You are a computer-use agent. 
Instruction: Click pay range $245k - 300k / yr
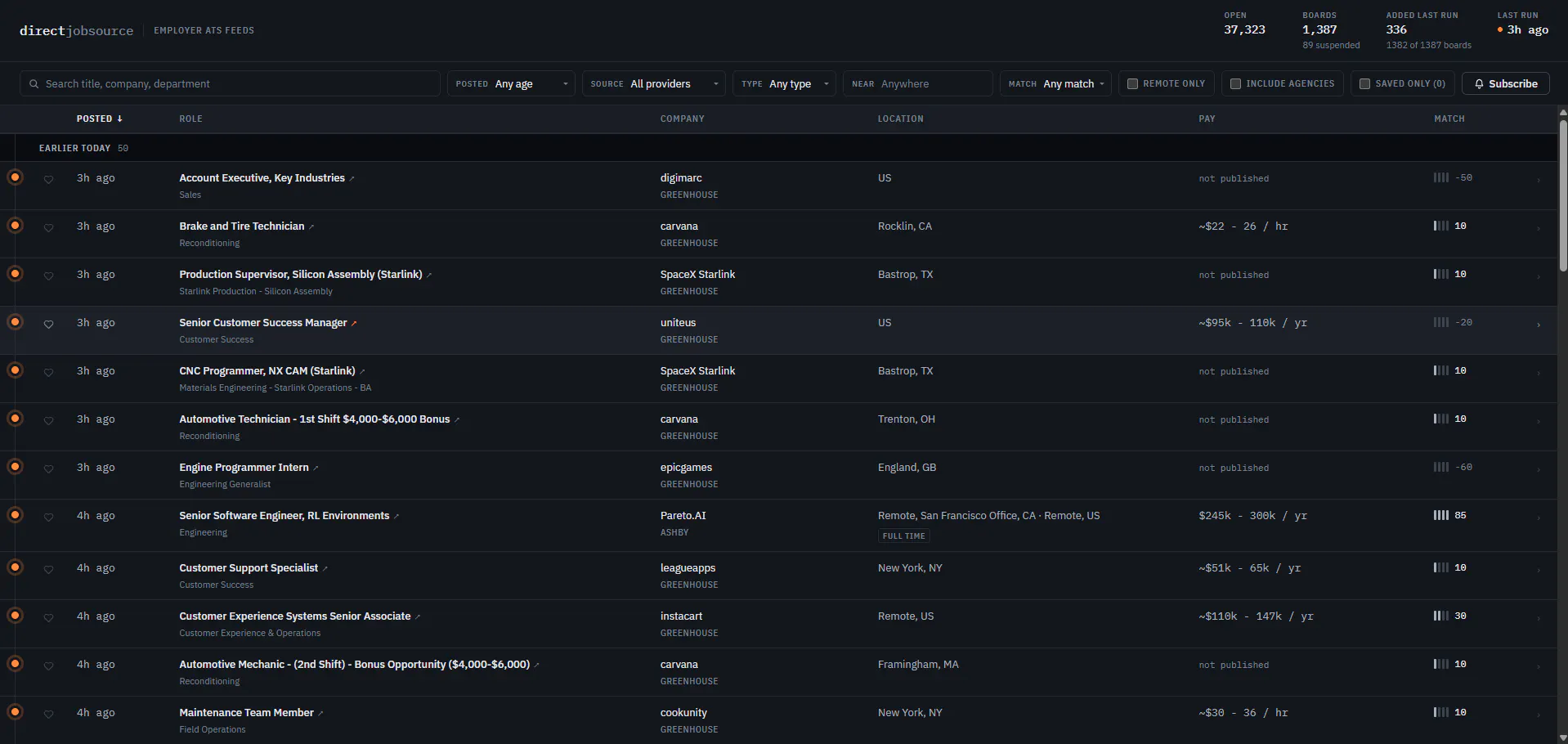(1252, 515)
